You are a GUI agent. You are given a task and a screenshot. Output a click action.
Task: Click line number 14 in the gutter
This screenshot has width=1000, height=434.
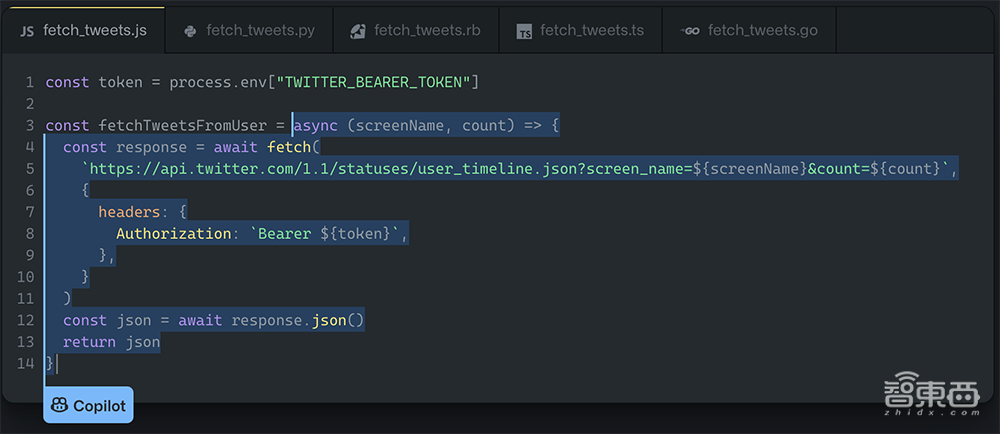26,363
